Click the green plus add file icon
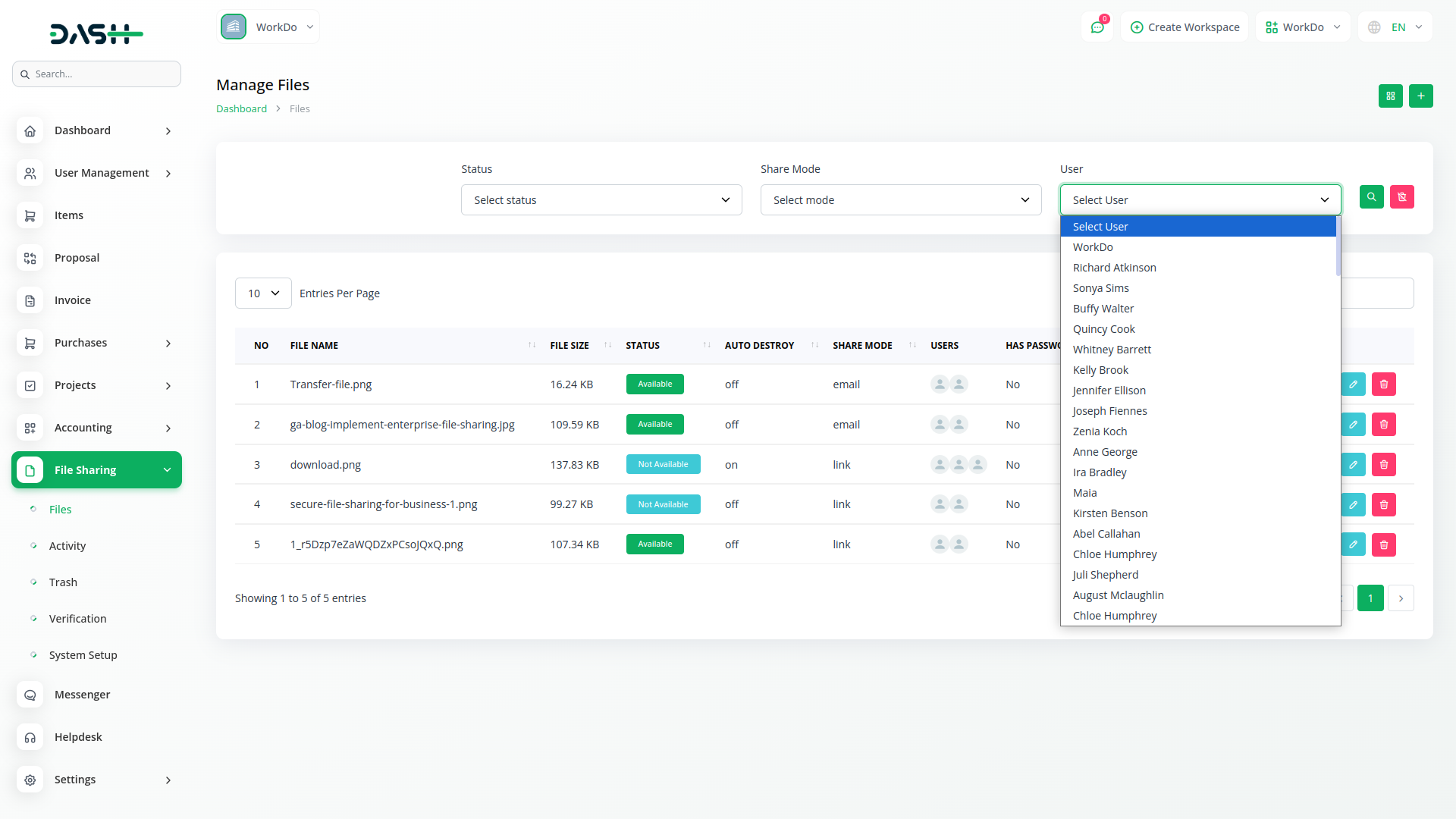 (x=1420, y=96)
